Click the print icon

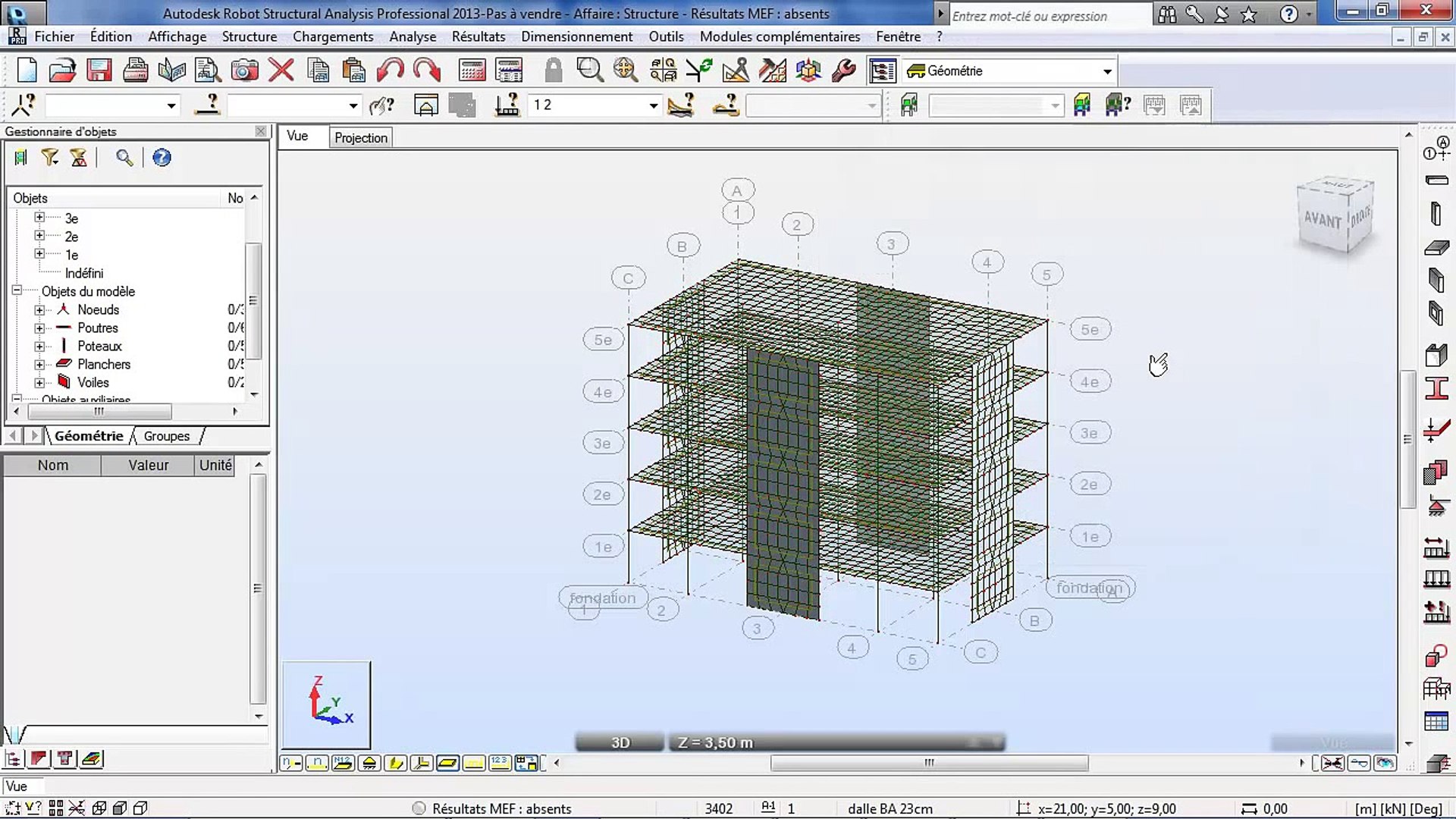tap(135, 71)
